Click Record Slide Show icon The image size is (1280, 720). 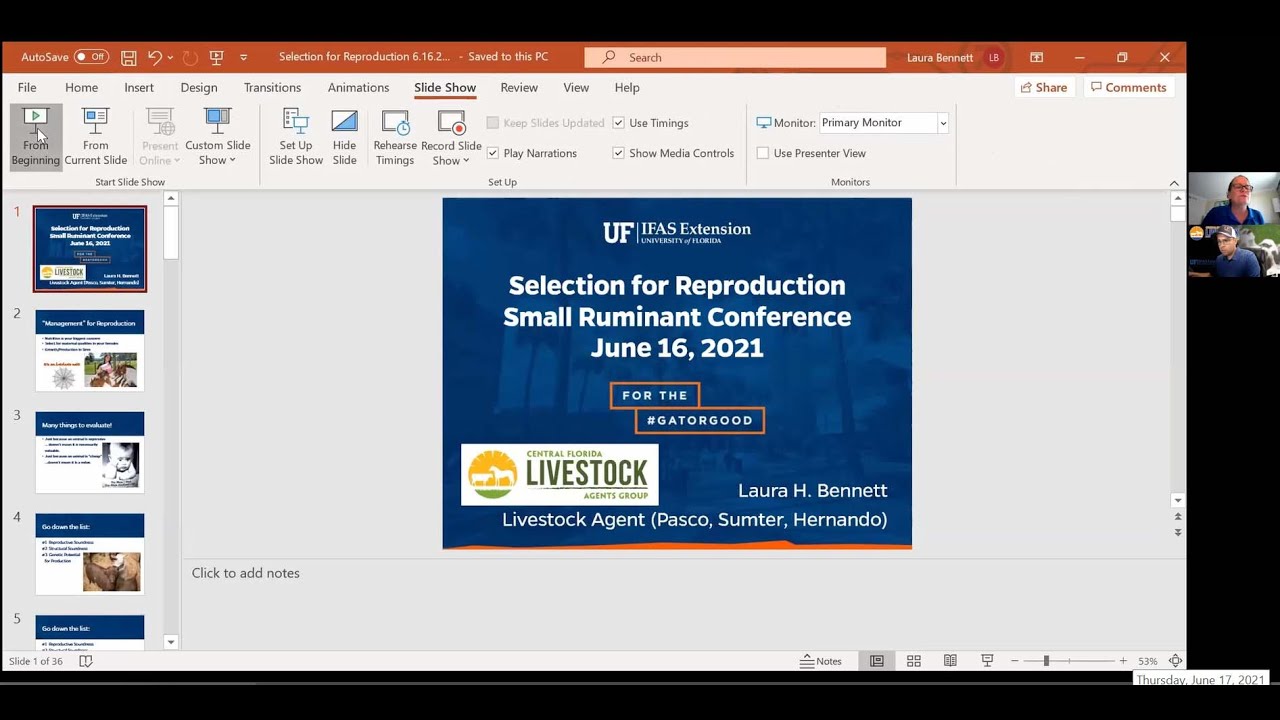(452, 124)
